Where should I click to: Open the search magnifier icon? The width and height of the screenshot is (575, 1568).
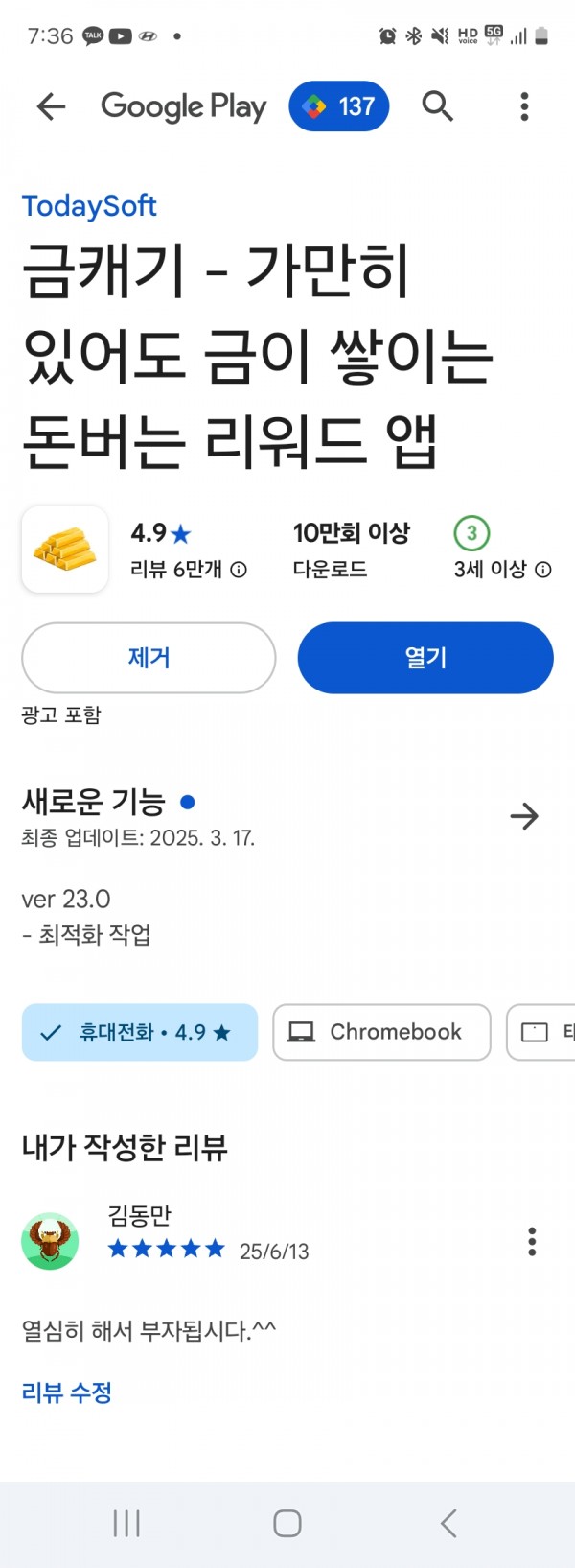point(438,106)
